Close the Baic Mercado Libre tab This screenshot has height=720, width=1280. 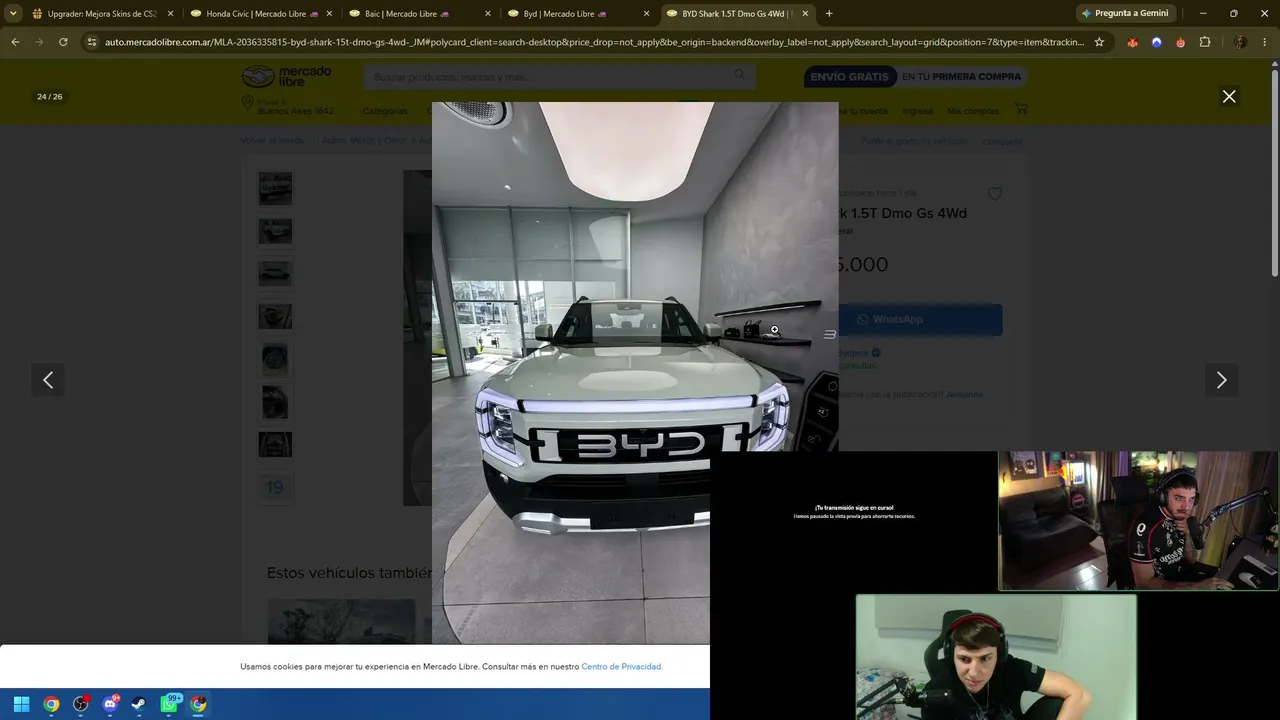(x=487, y=14)
